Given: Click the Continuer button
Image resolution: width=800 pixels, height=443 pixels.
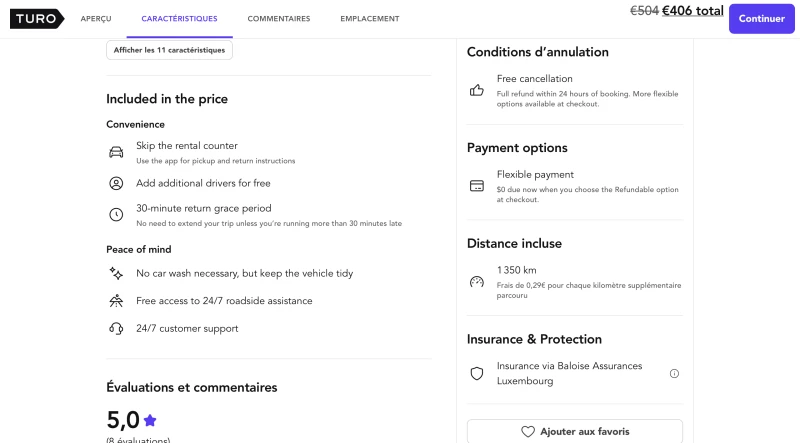Looking at the screenshot, I should [762, 19].
